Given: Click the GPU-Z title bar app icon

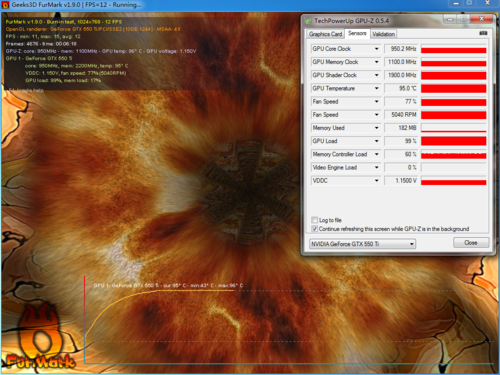Looking at the screenshot, I should [x=309, y=21].
